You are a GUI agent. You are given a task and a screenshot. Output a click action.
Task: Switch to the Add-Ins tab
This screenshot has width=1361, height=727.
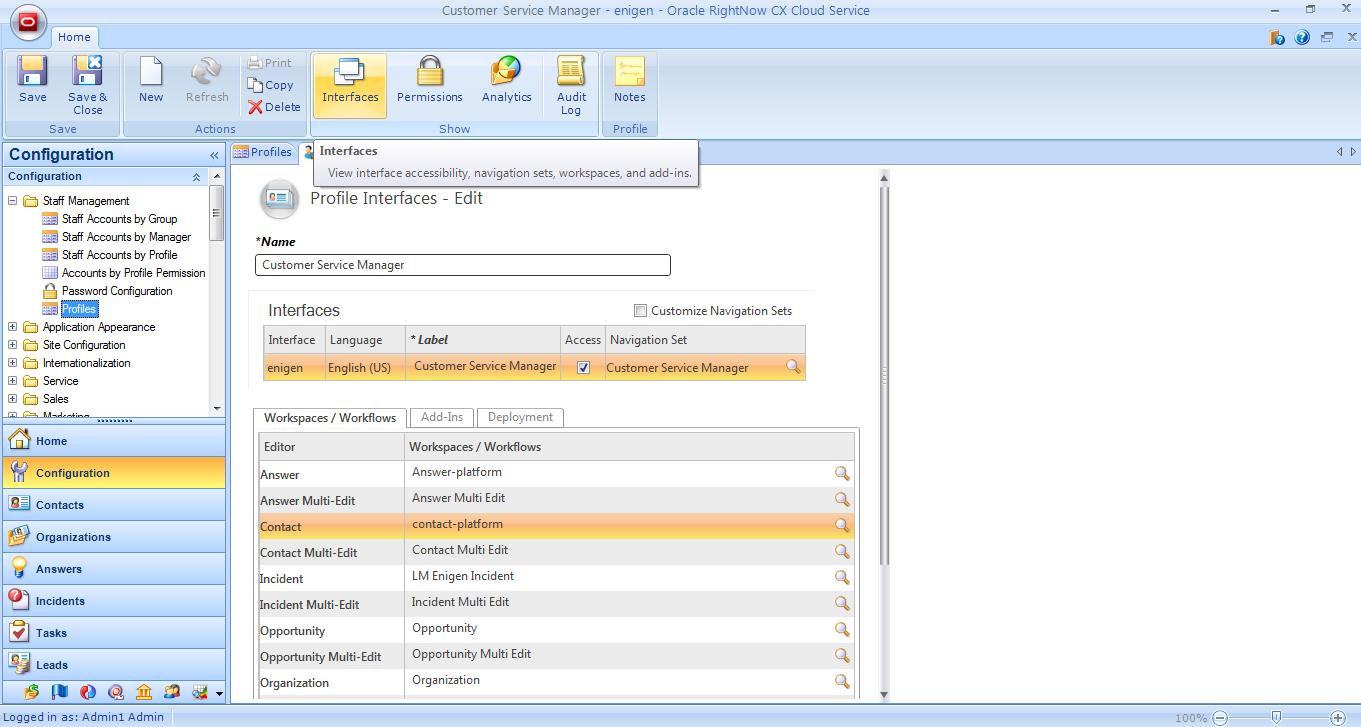coord(441,417)
